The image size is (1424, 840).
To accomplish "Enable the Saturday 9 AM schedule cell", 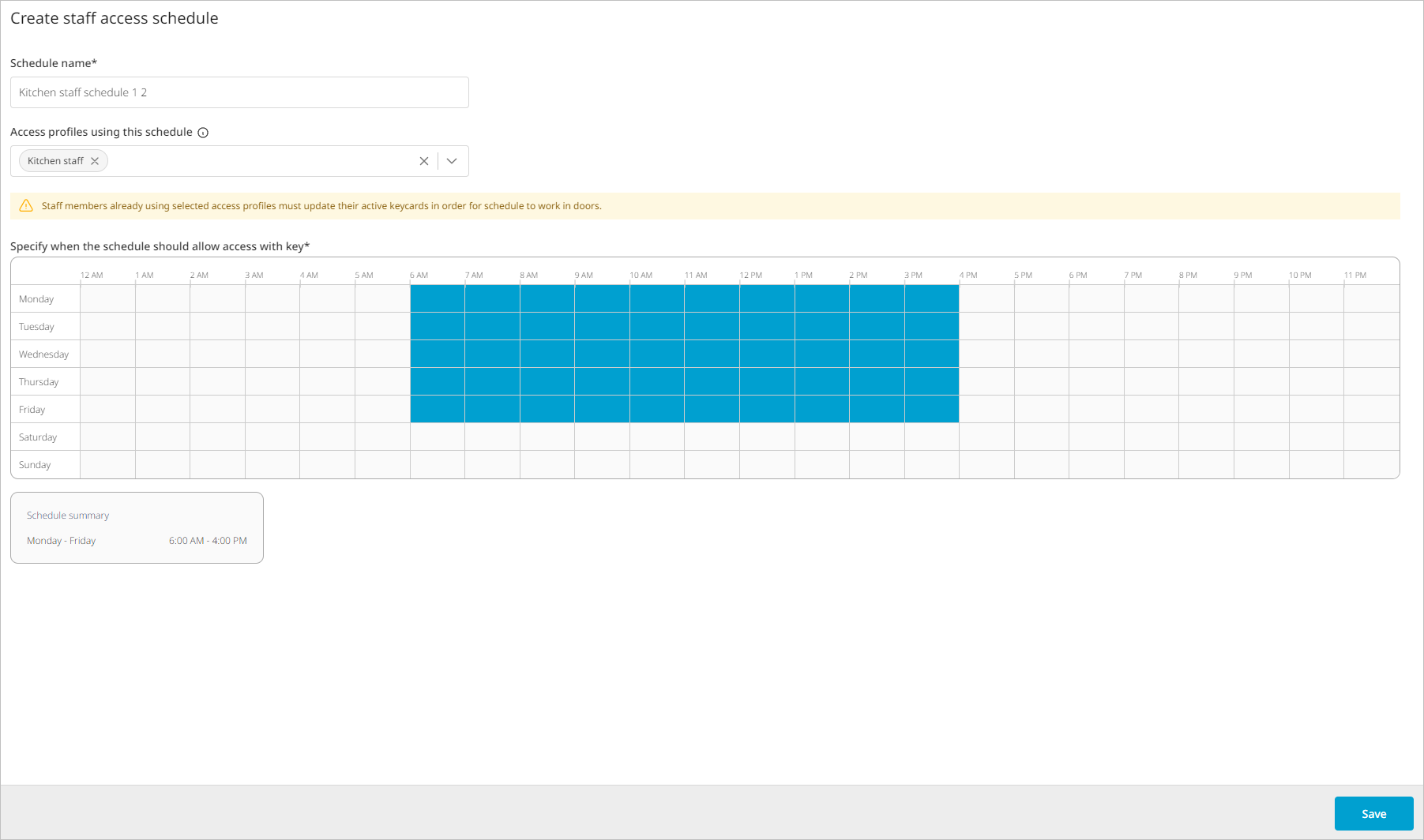I will click(602, 437).
